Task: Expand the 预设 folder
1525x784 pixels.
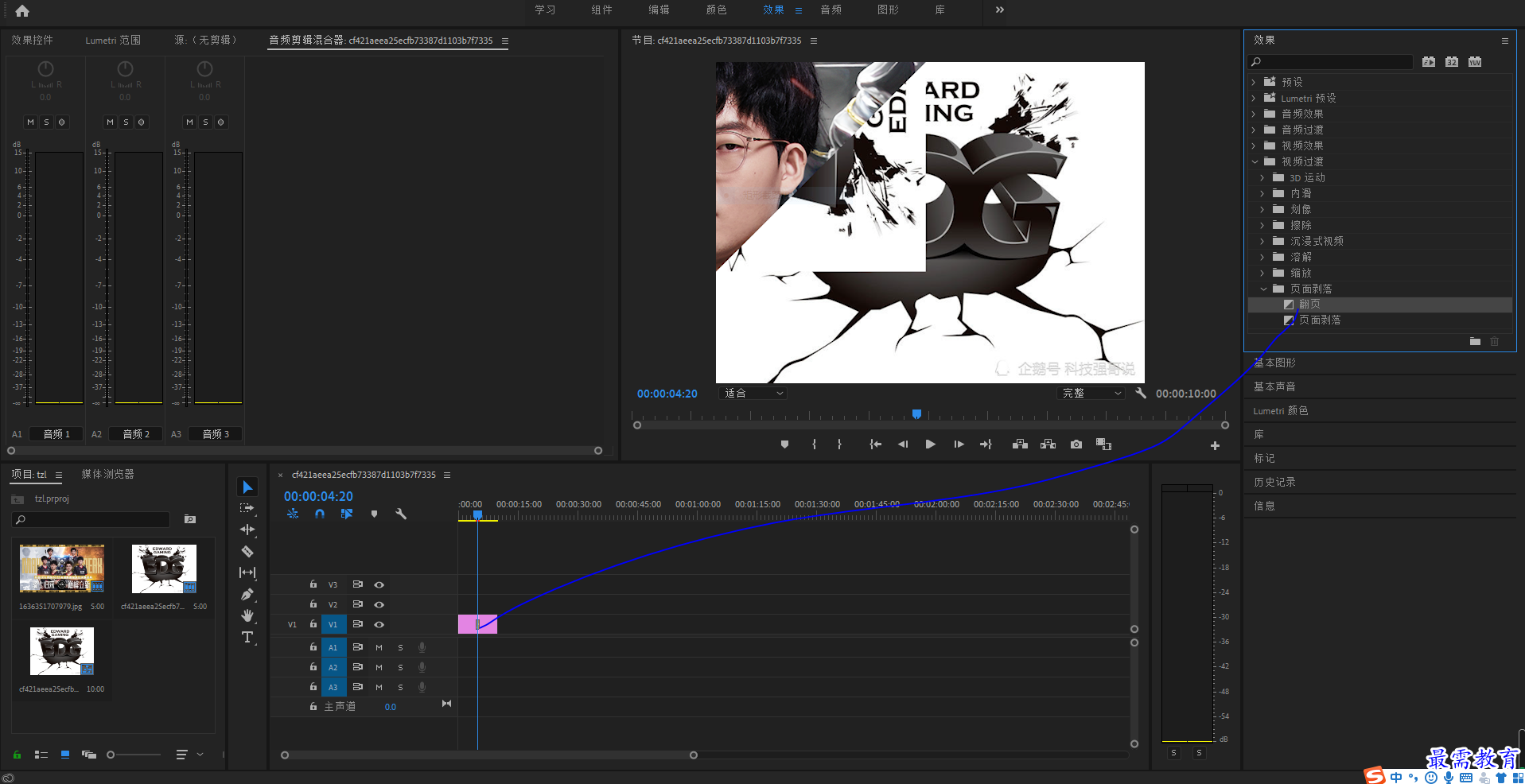Action: (x=1254, y=82)
